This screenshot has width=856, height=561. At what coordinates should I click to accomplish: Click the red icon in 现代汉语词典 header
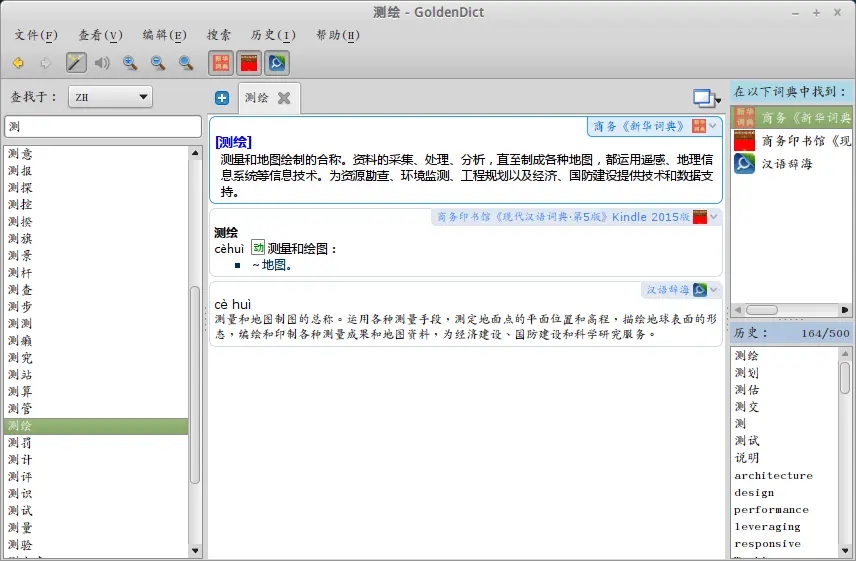(x=700, y=217)
